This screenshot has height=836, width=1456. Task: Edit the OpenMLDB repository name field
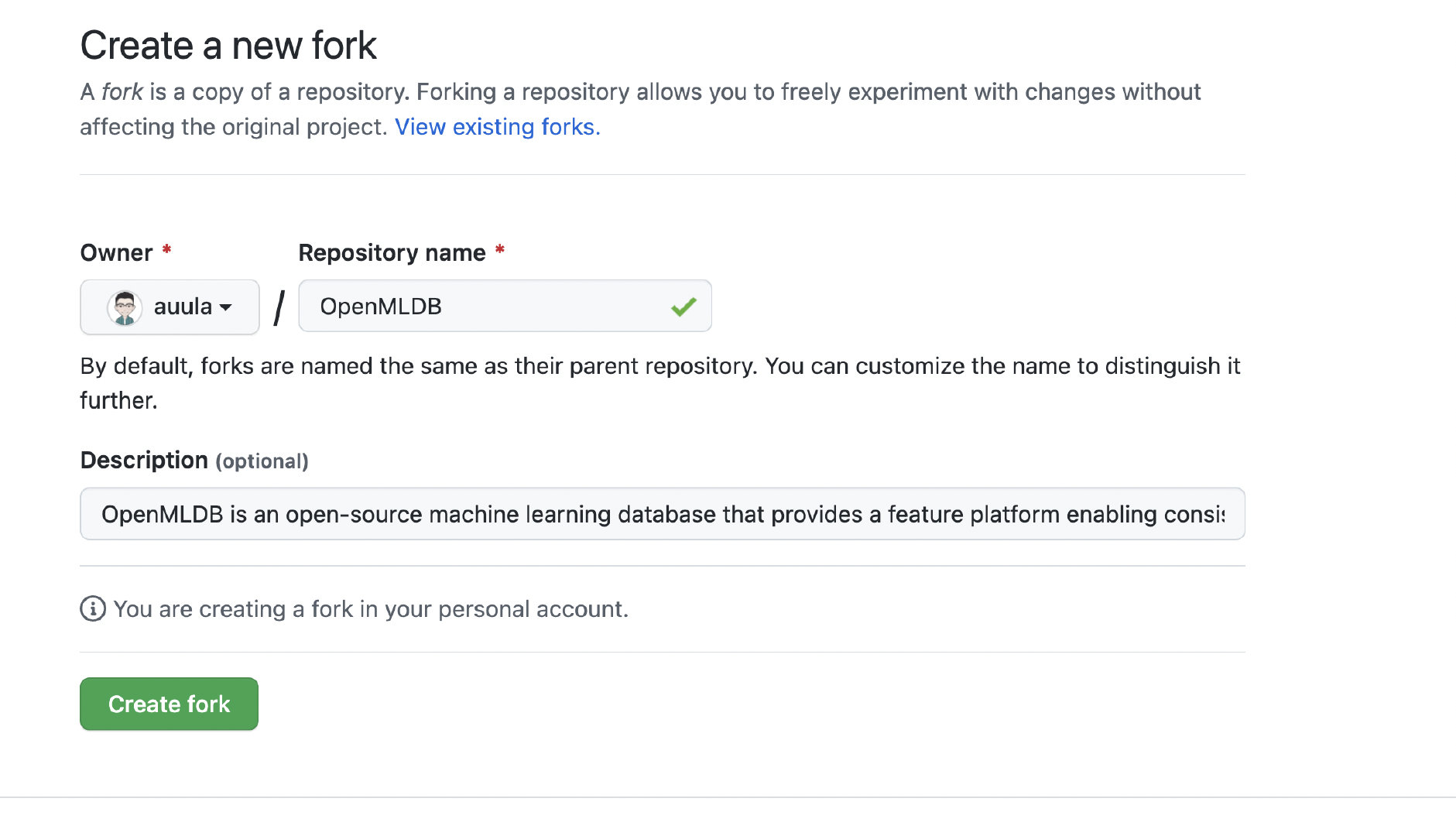pos(505,306)
